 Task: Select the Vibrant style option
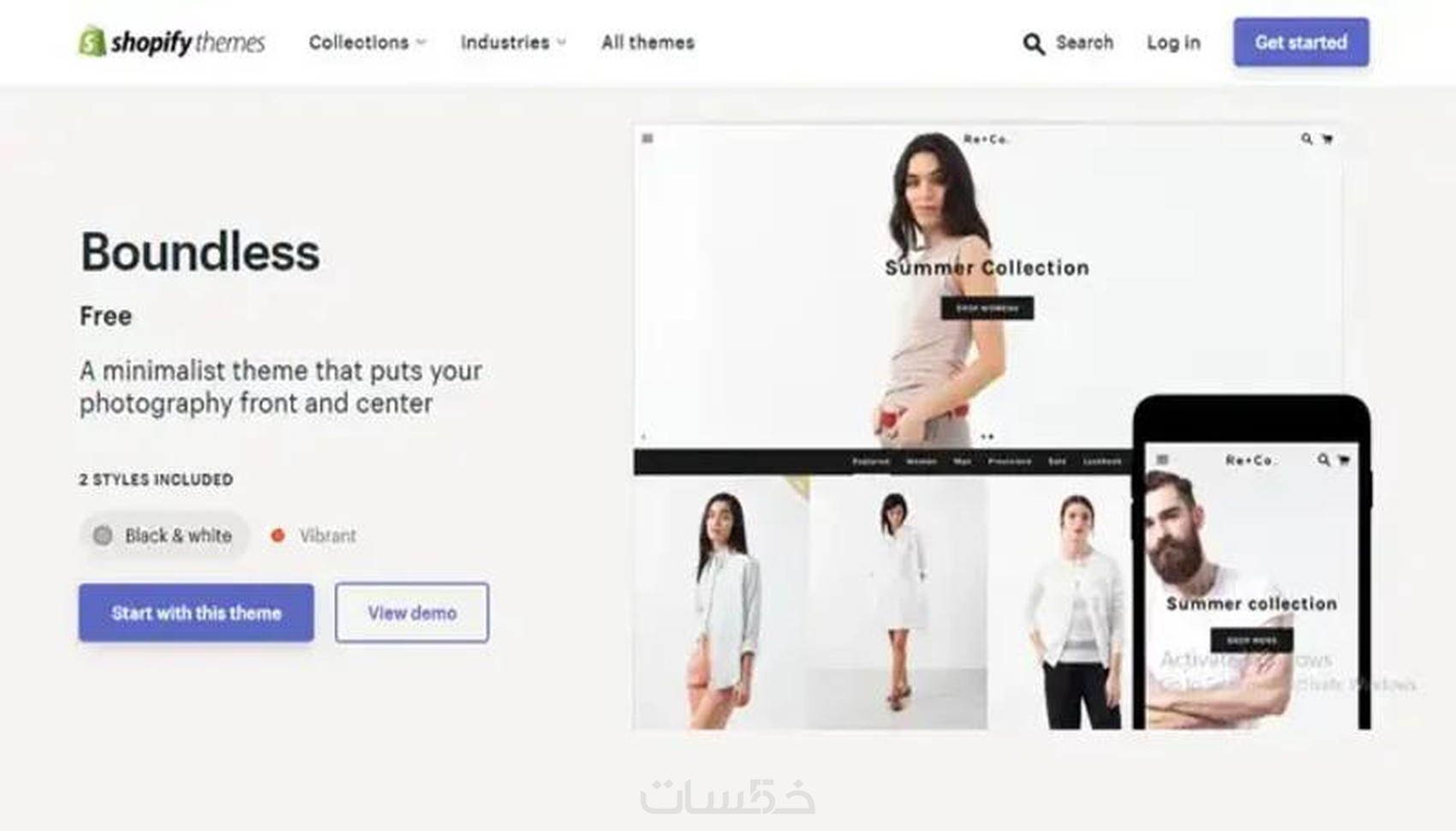click(313, 535)
